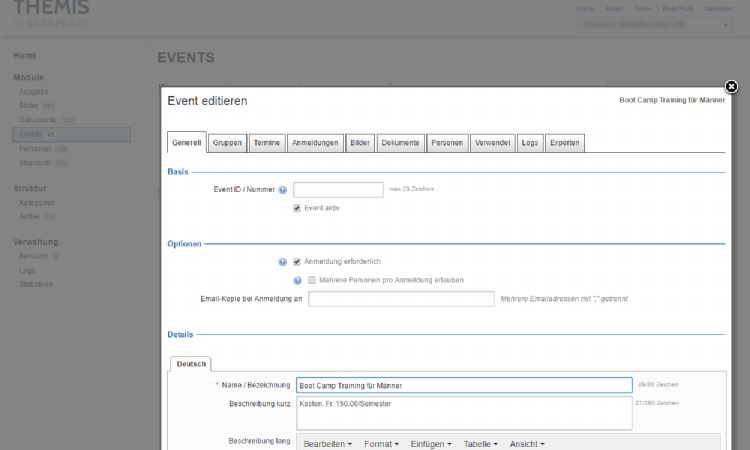Open the Bearbeiten editor menu

[x=327, y=443]
